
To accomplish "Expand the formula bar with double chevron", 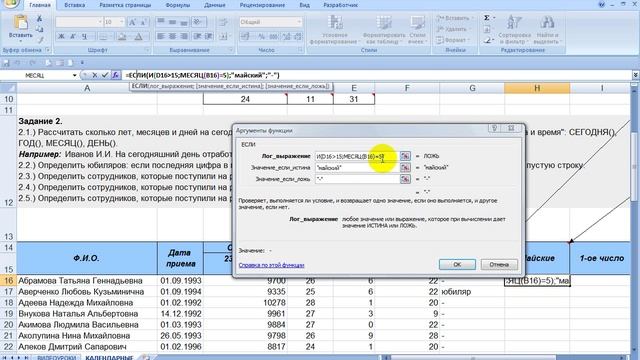I will [635, 76].
